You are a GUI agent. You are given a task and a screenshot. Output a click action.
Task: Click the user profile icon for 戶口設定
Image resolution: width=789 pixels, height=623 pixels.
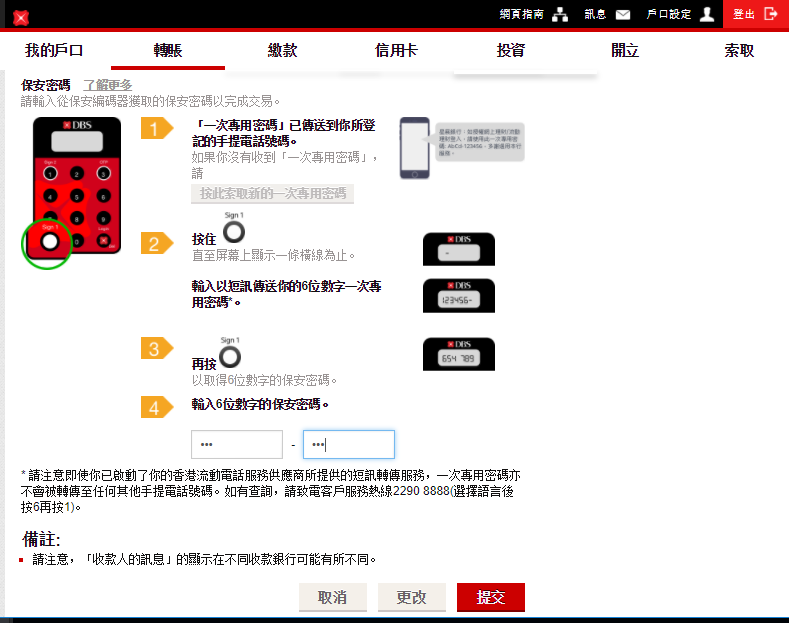point(707,14)
